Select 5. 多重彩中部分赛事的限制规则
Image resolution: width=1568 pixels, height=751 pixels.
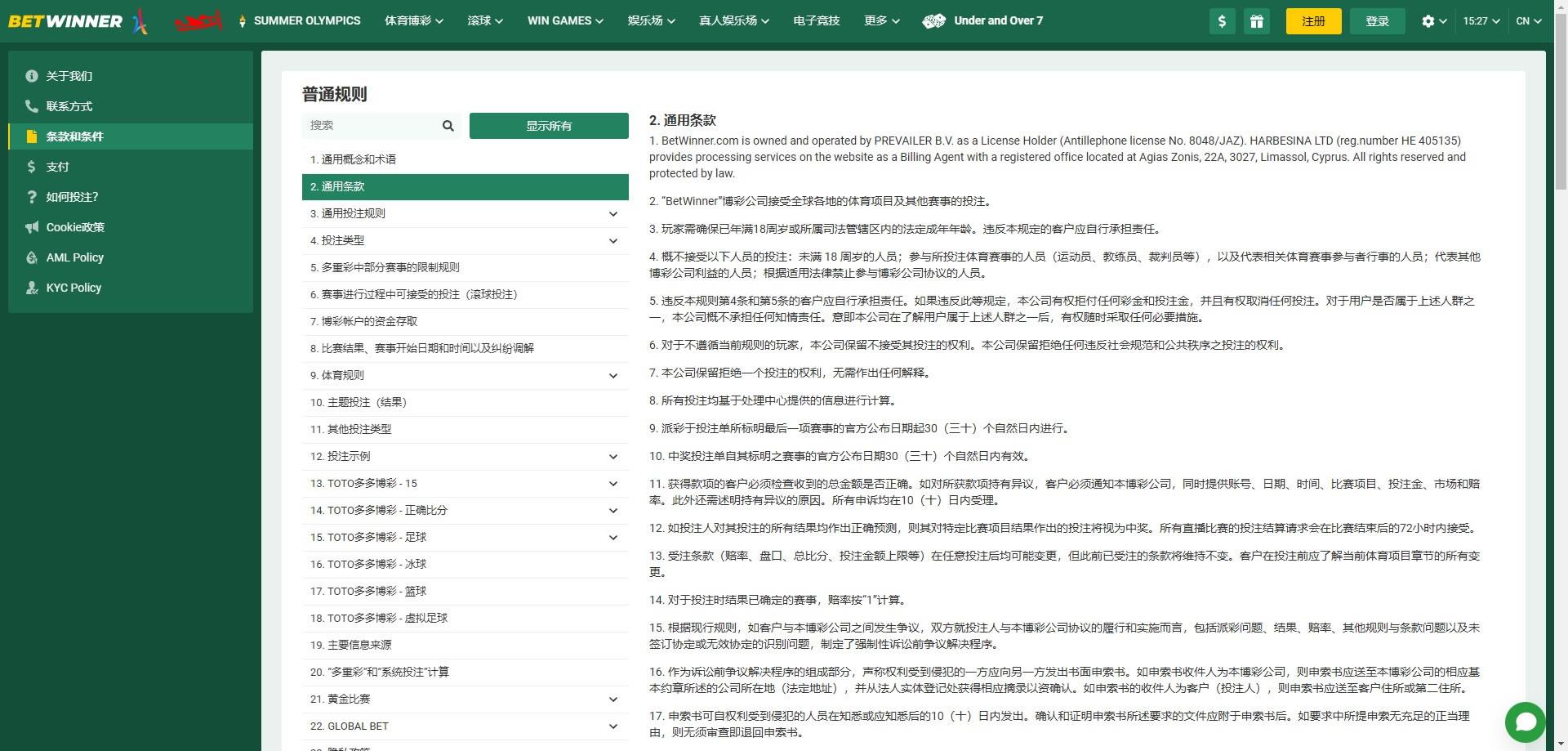(x=465, y=267)
